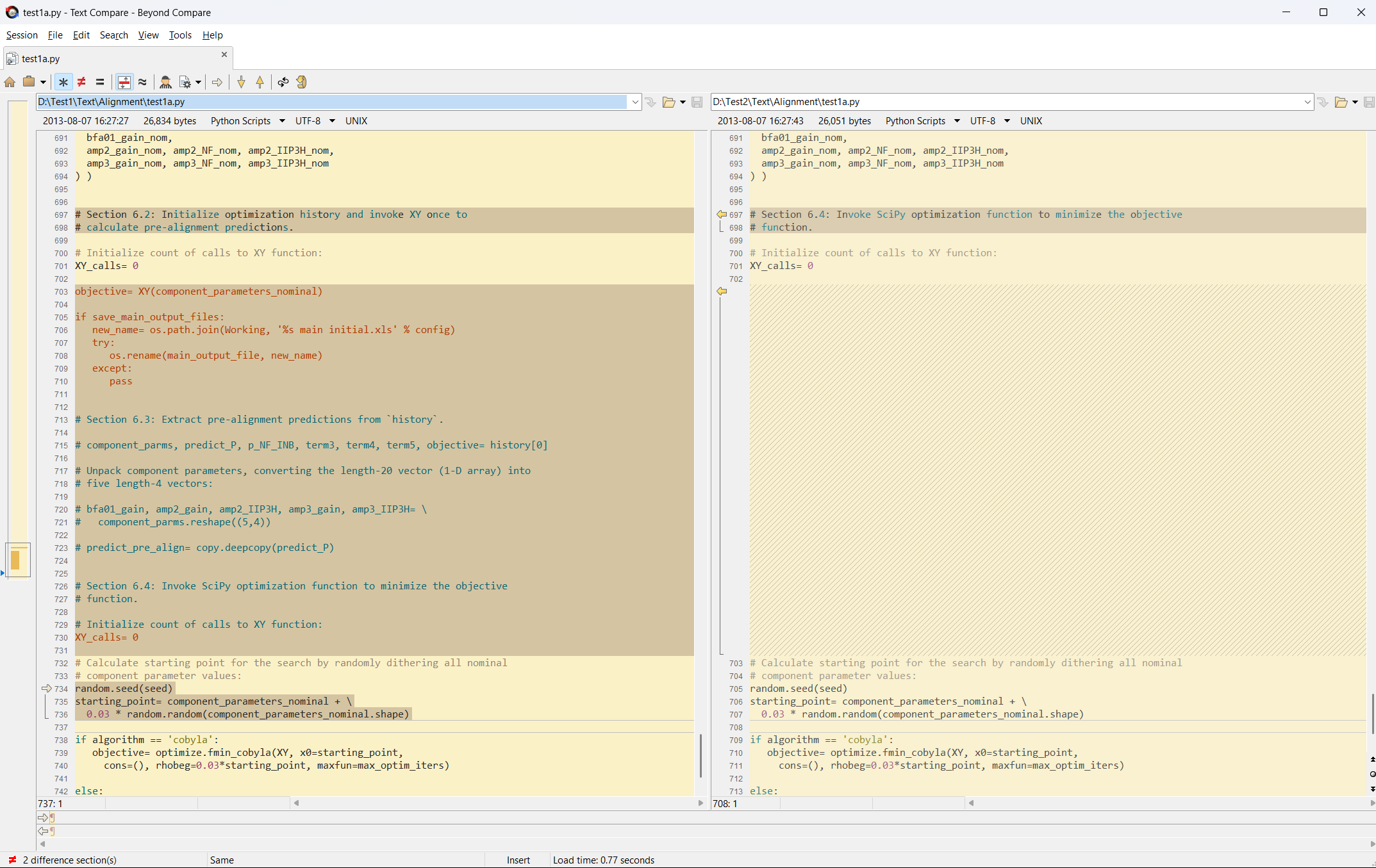Click the left file path field

click(x=331, y=102)
